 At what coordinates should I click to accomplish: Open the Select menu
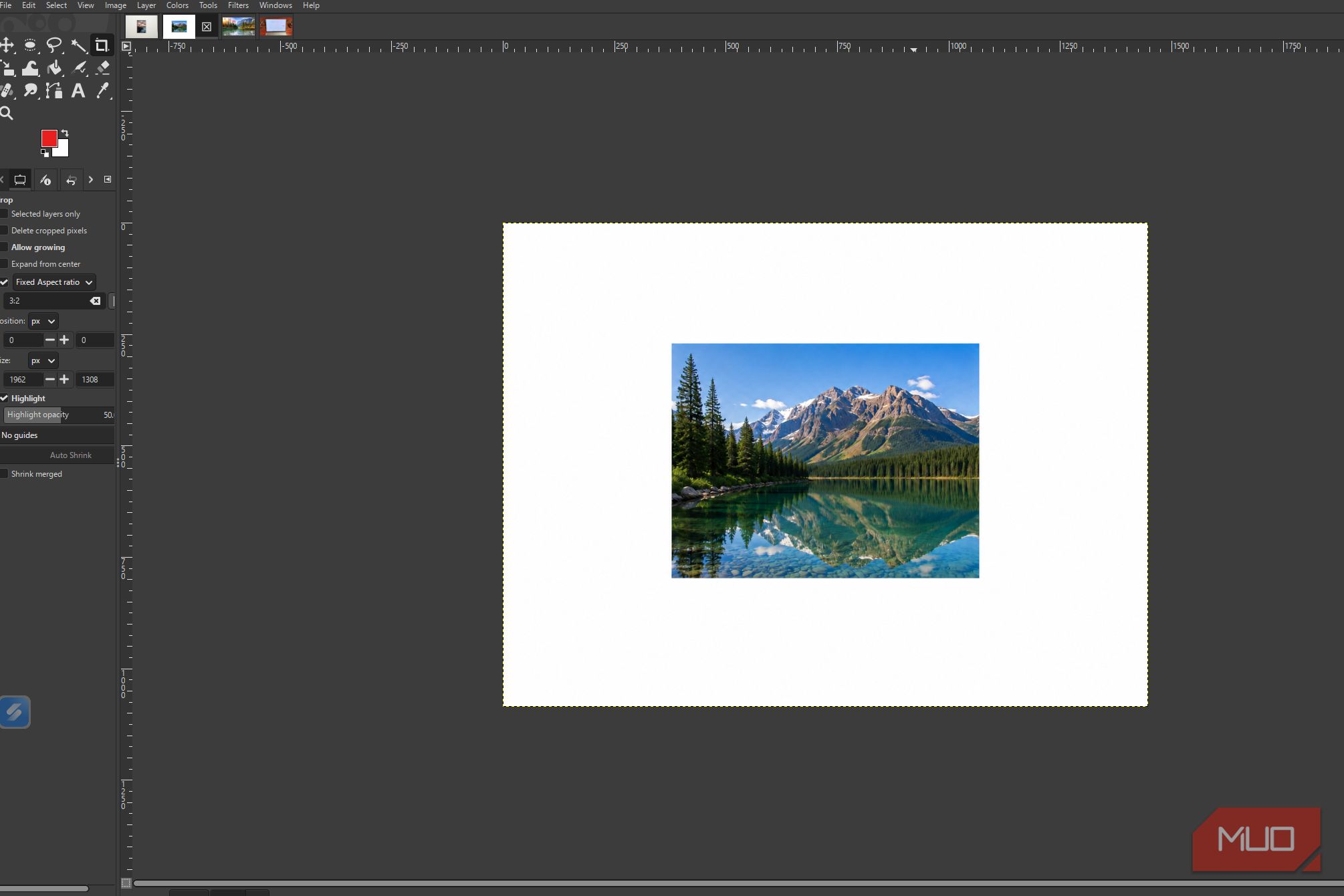(56, 5)
